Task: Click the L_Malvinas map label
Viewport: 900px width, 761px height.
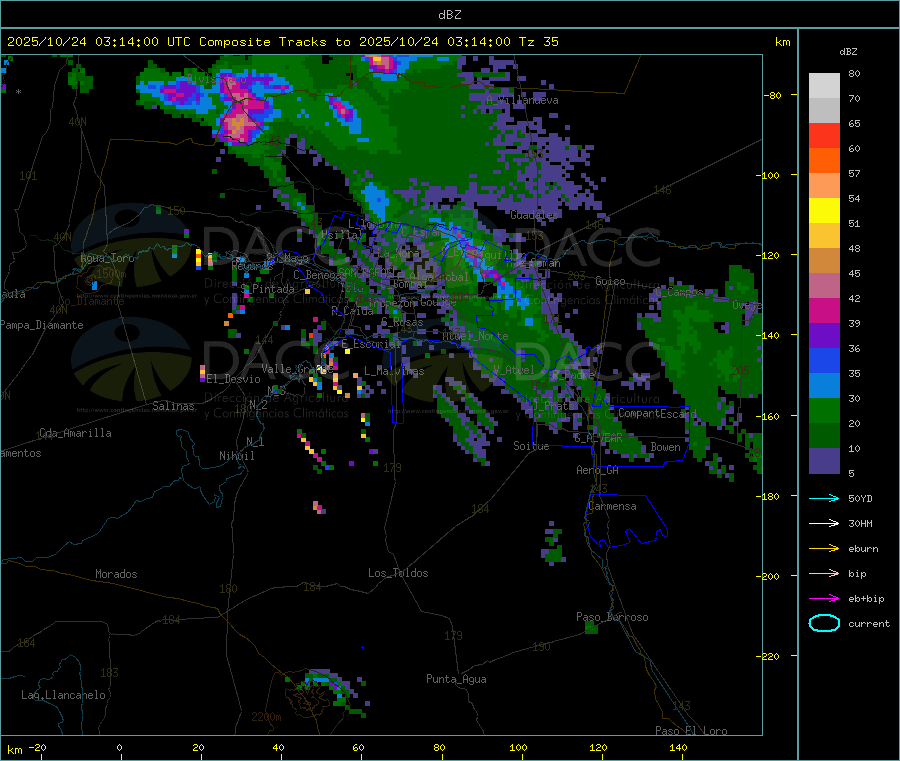Action: point(394,371)
